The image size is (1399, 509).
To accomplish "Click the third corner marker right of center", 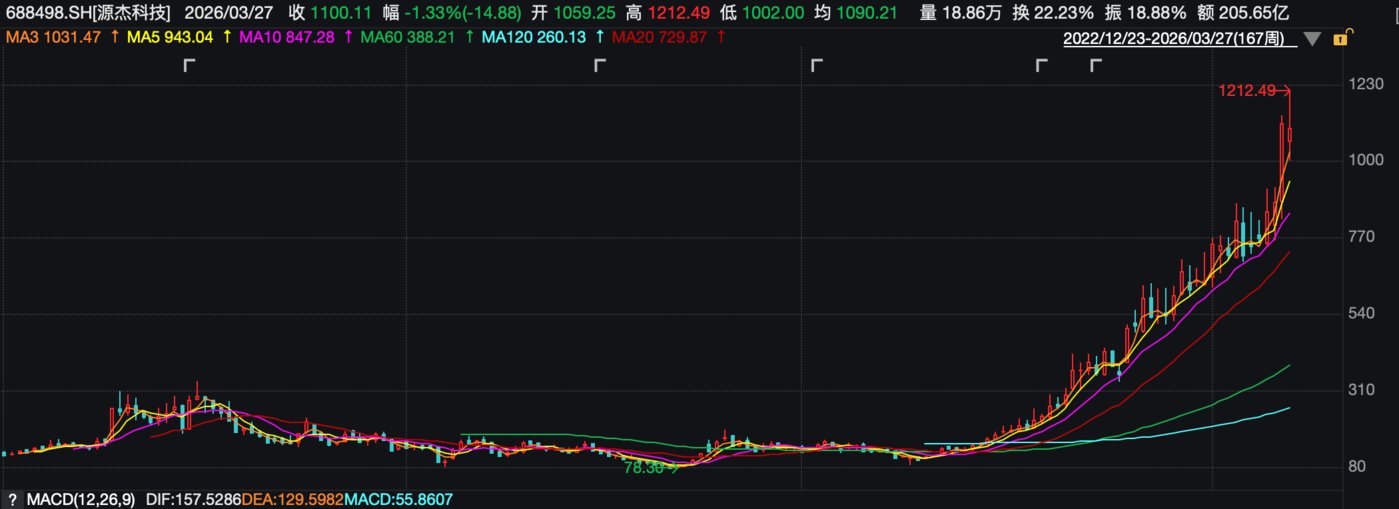I will click(x=816, y=65).
